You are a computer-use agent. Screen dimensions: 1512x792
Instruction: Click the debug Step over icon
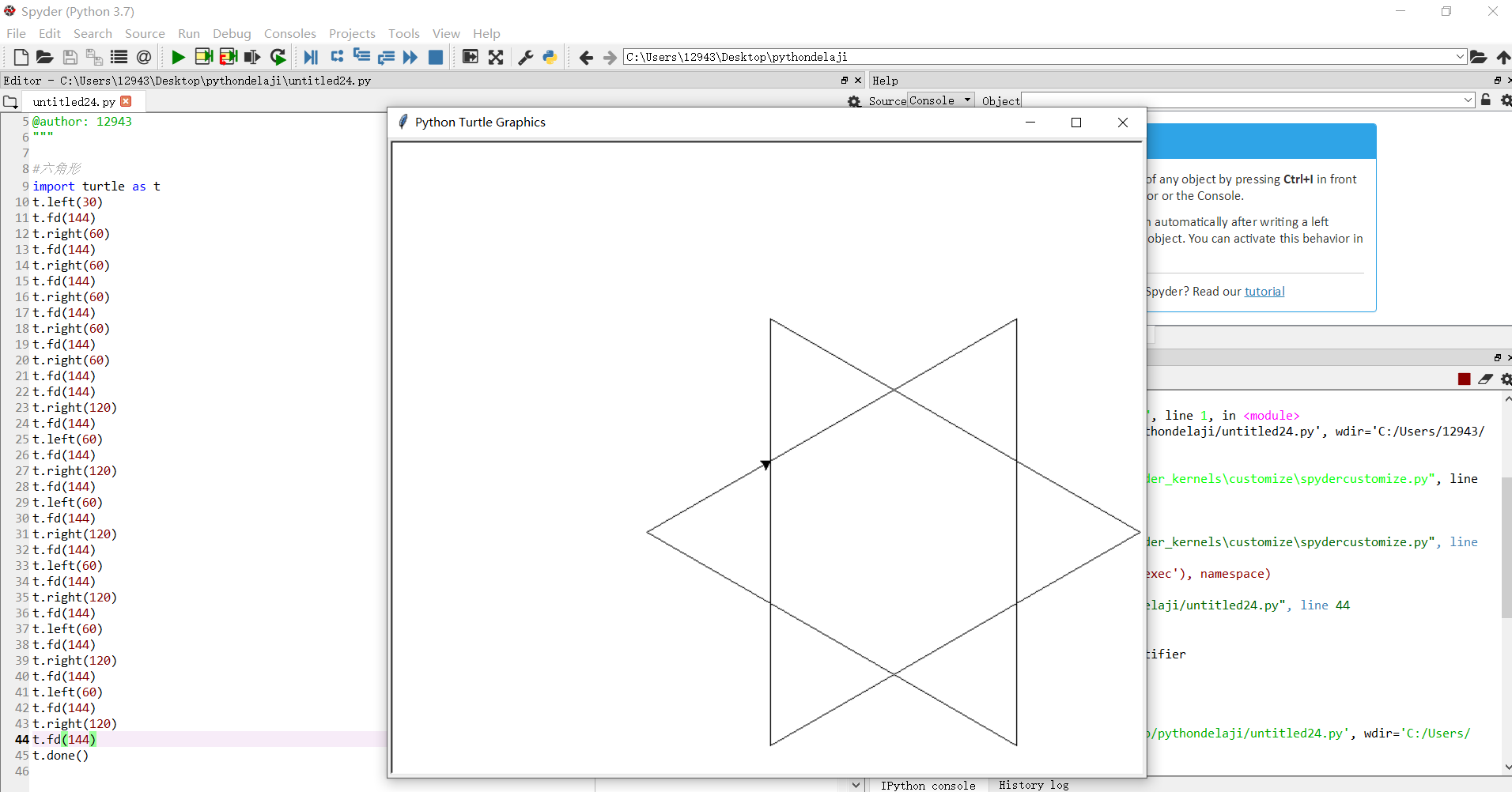(337, 56)
